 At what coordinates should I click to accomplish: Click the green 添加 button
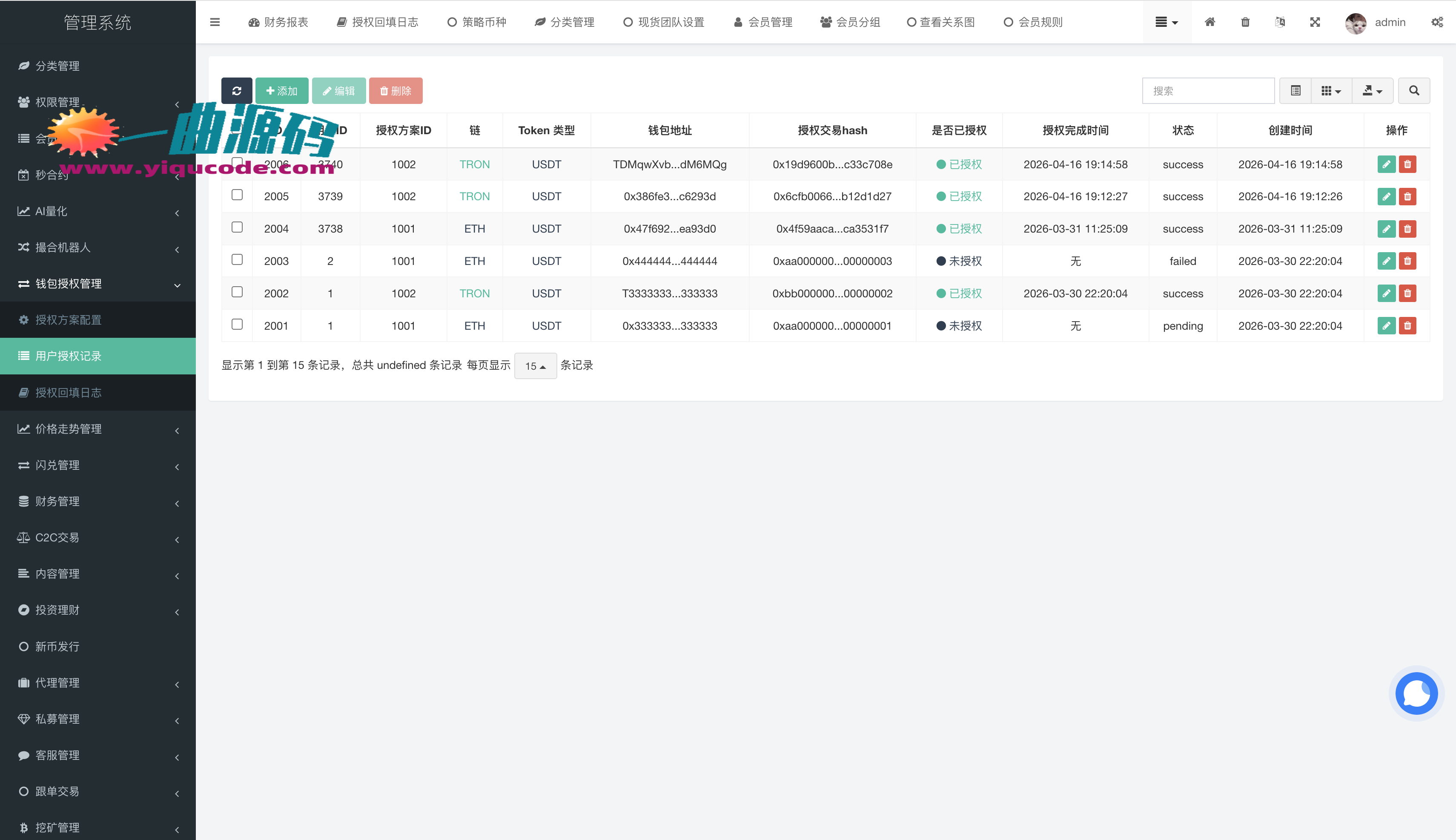pos(281,91)
